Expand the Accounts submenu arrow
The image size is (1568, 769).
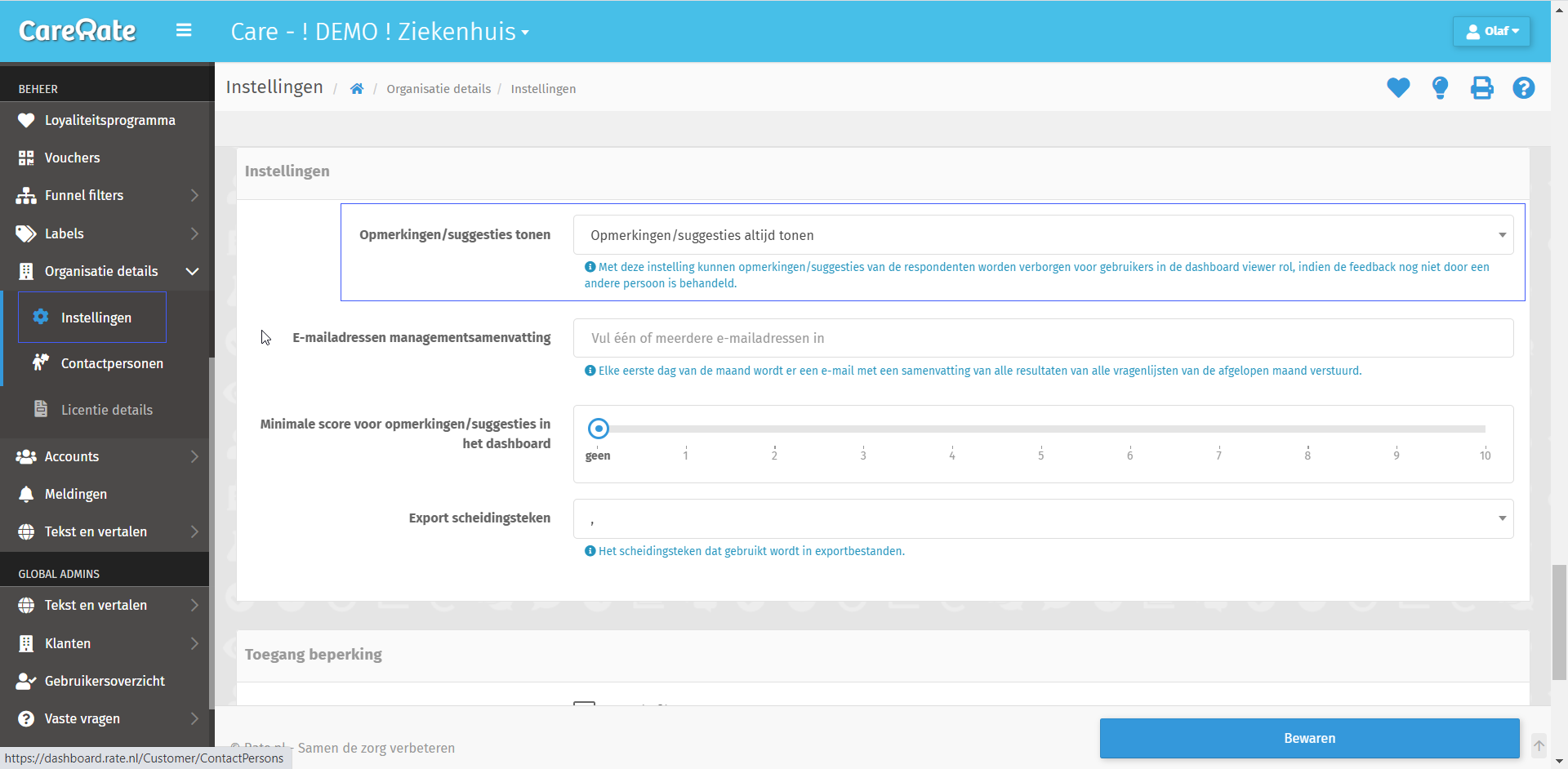point(194,456)
